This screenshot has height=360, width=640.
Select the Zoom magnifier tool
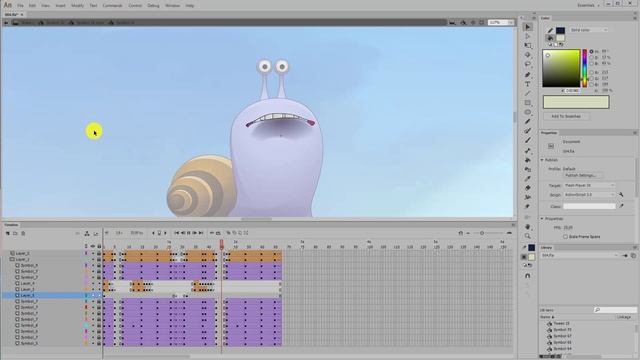pos(528,236)
